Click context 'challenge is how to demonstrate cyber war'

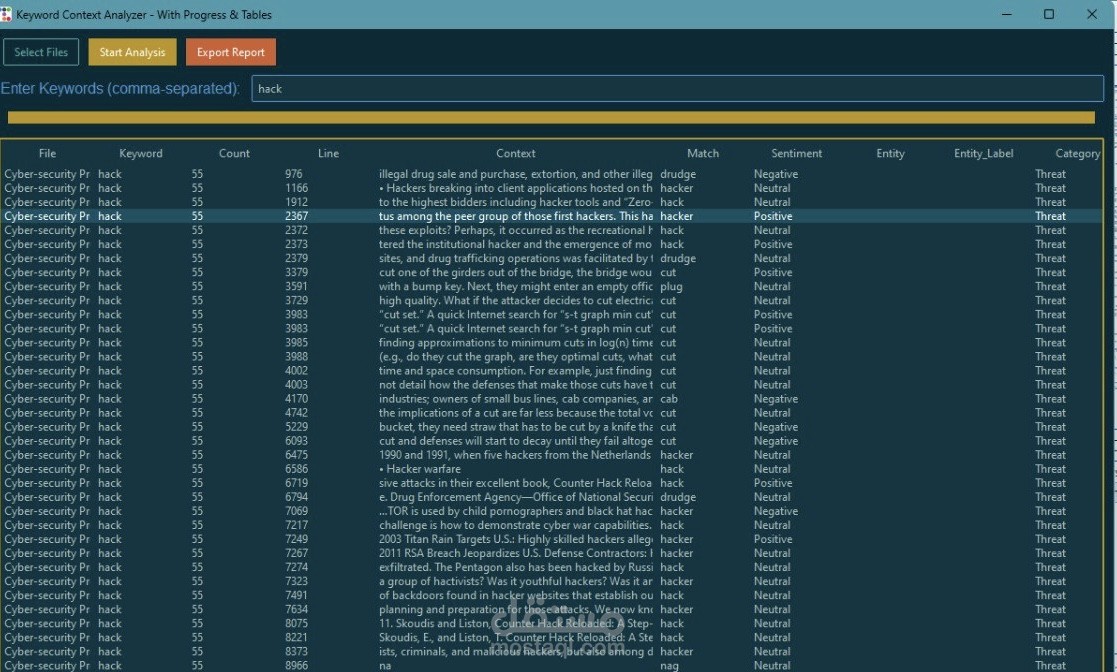tap(515, 525)
